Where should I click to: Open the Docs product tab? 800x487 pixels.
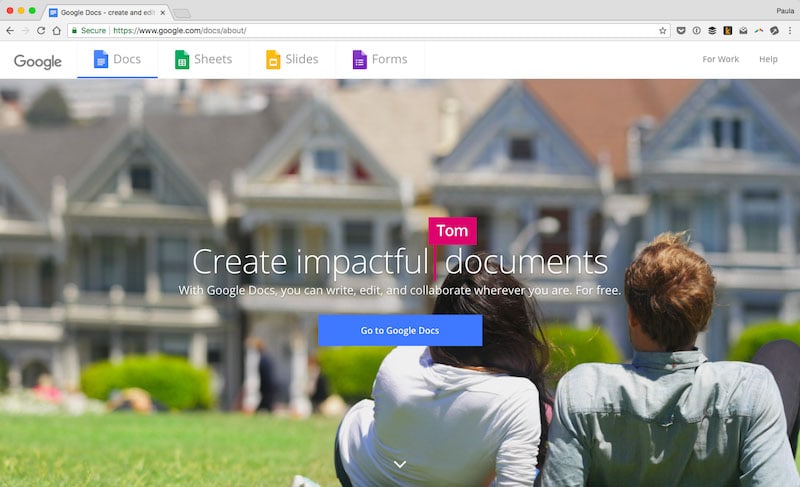pos(117,60)
